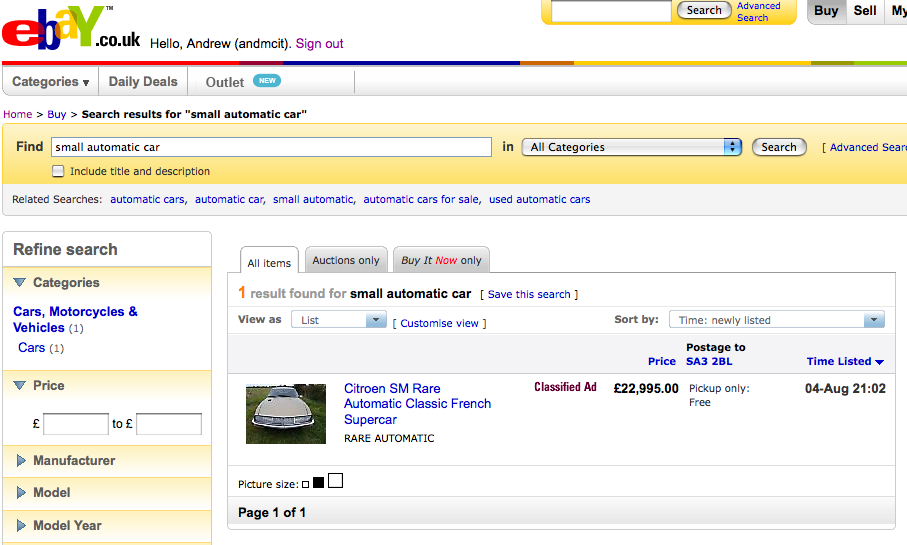Click the 'RARE AUTOMATIC' subtitle text

tap(389, 438)
